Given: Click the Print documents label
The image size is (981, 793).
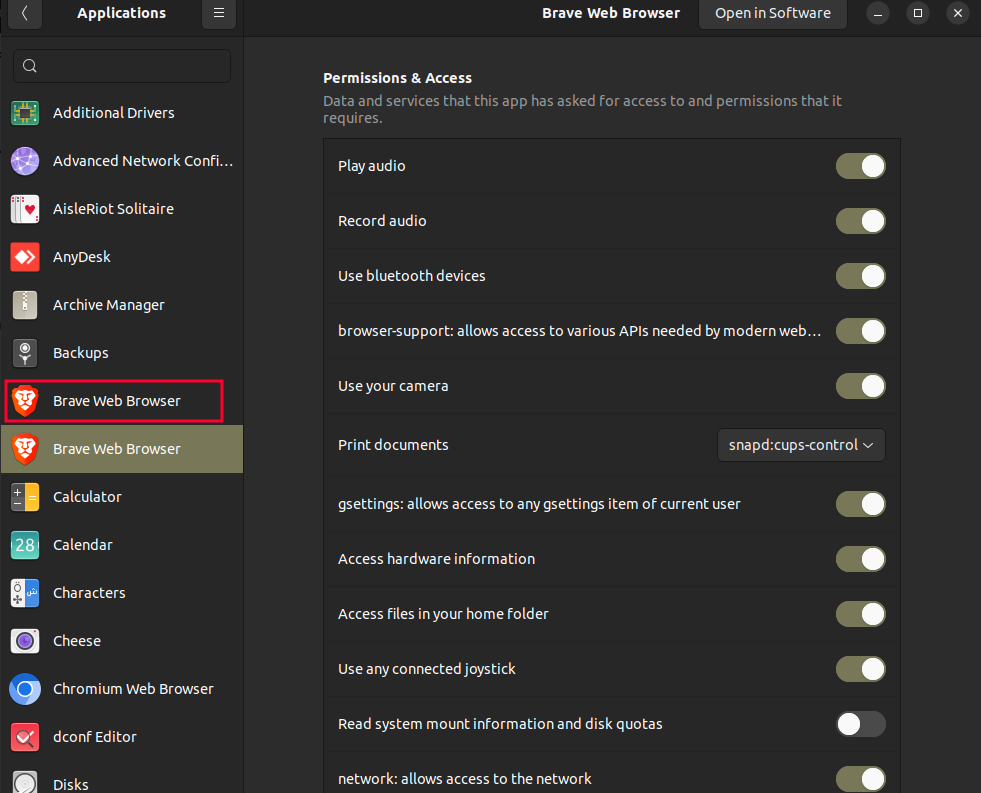Looking at the screenshot, I should [393, 445].
